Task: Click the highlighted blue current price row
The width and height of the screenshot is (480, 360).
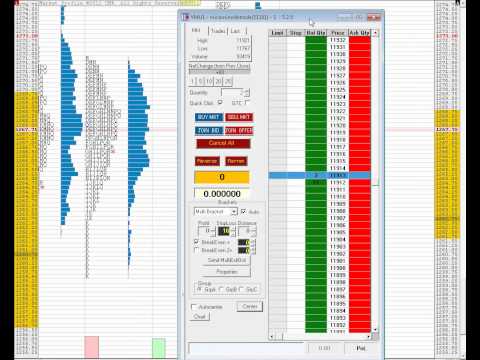Action: click(x=320, y=175)
